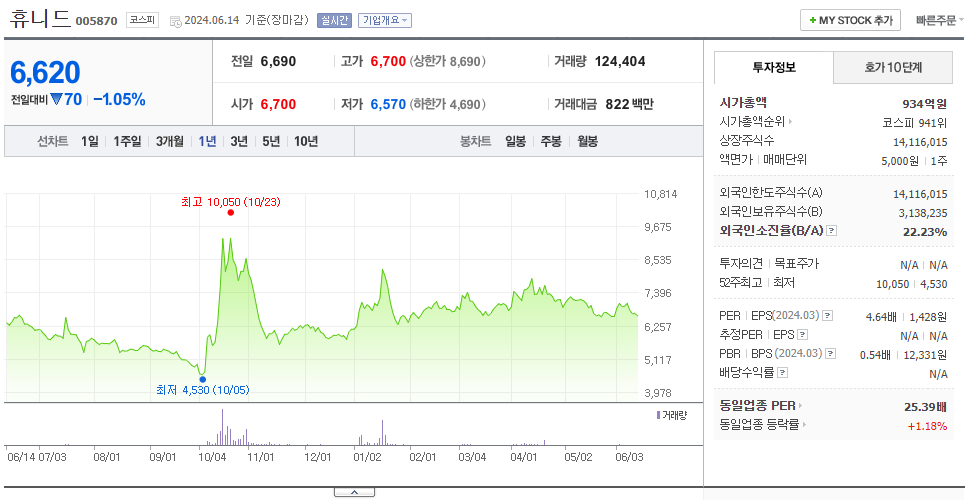Viewport: 968px width, 500px height.
Task: Select the 1년 line chart period
Action: [x=207, y=141]
